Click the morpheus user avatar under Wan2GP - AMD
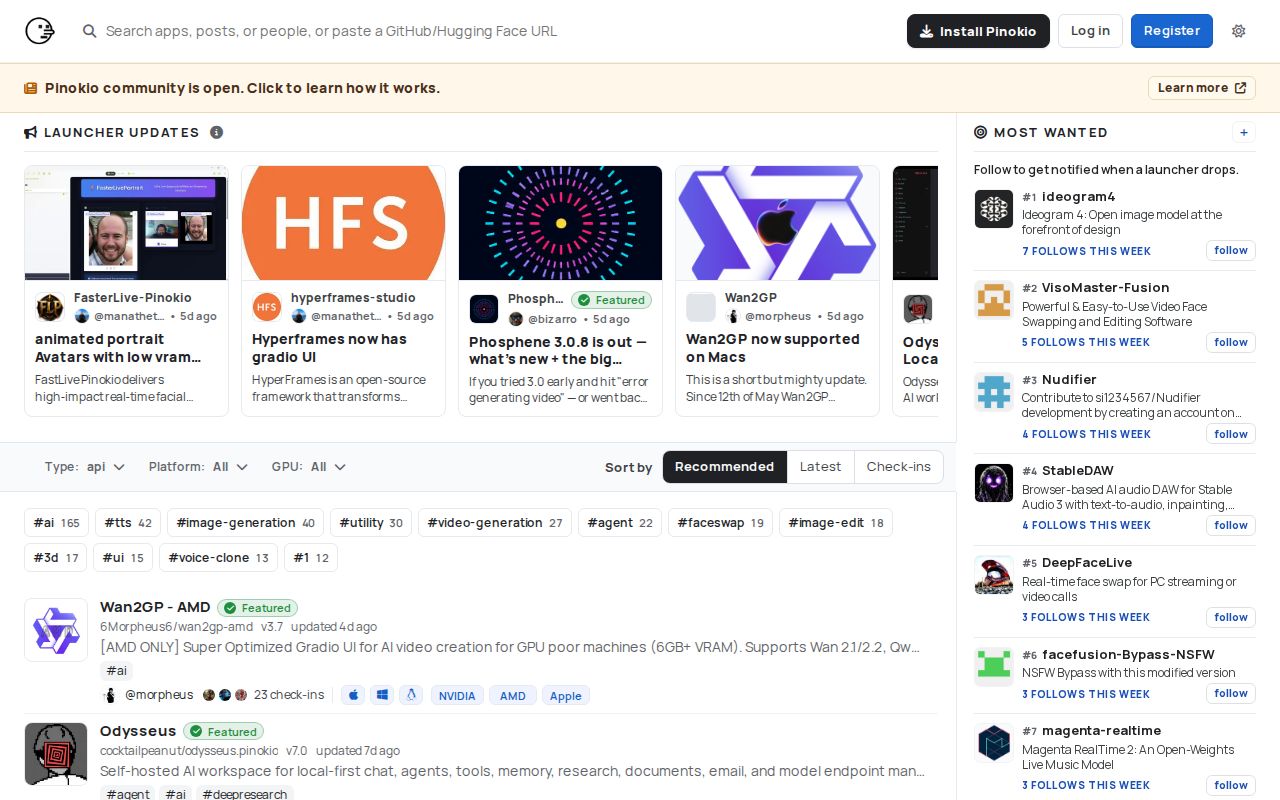This screenshot has width=1280, height=800. click(111, 695)
